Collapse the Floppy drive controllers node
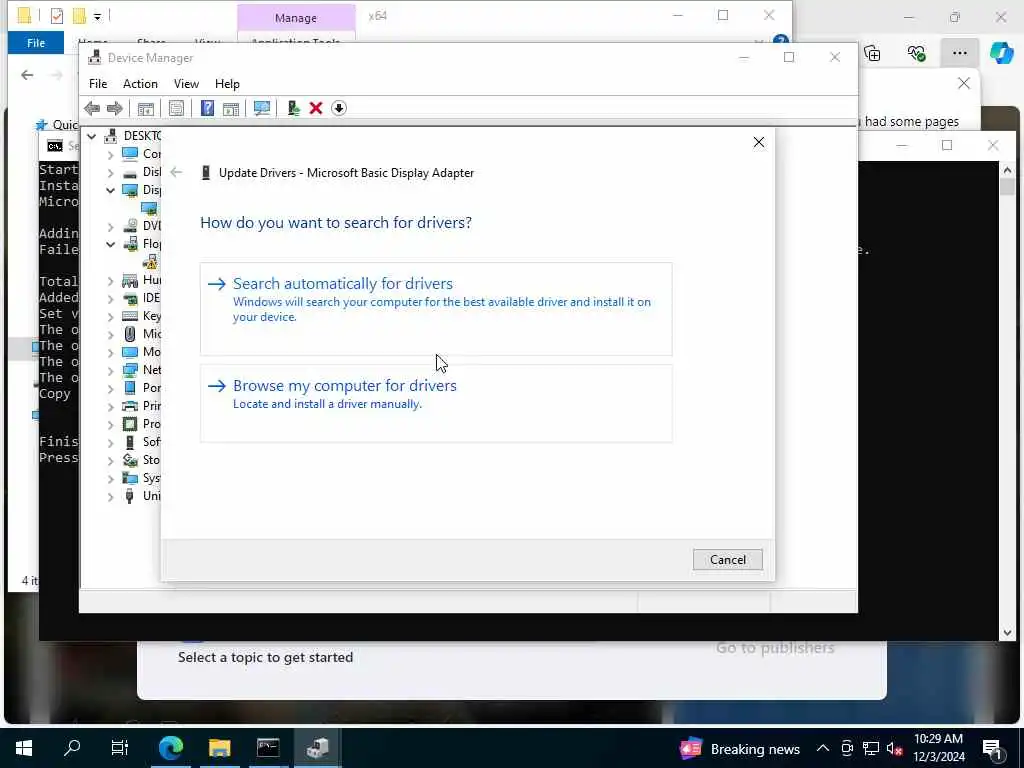The width and height of the screenshot is (1024, 768). [110, 244]
